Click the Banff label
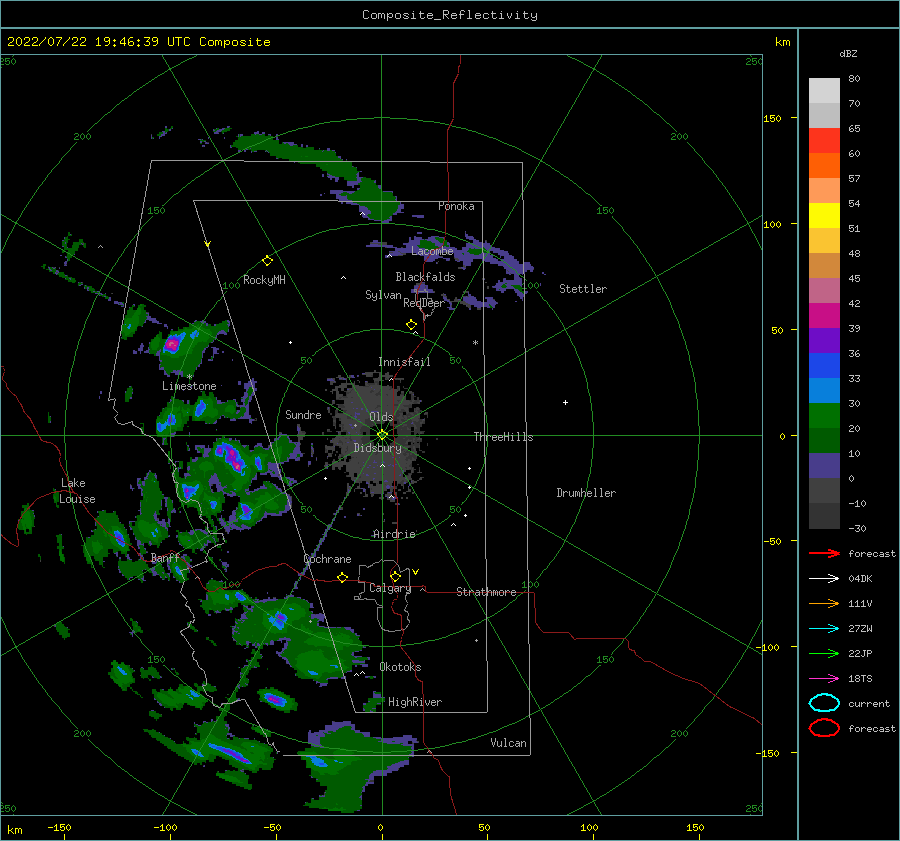Screen dimensions: 900x841 click(165, 558)
